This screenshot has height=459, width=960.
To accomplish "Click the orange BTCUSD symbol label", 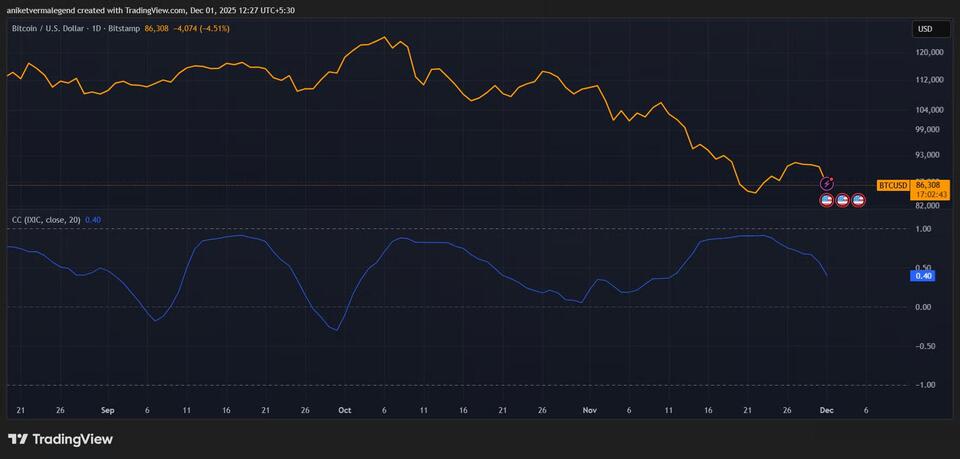I will point(893,185).
